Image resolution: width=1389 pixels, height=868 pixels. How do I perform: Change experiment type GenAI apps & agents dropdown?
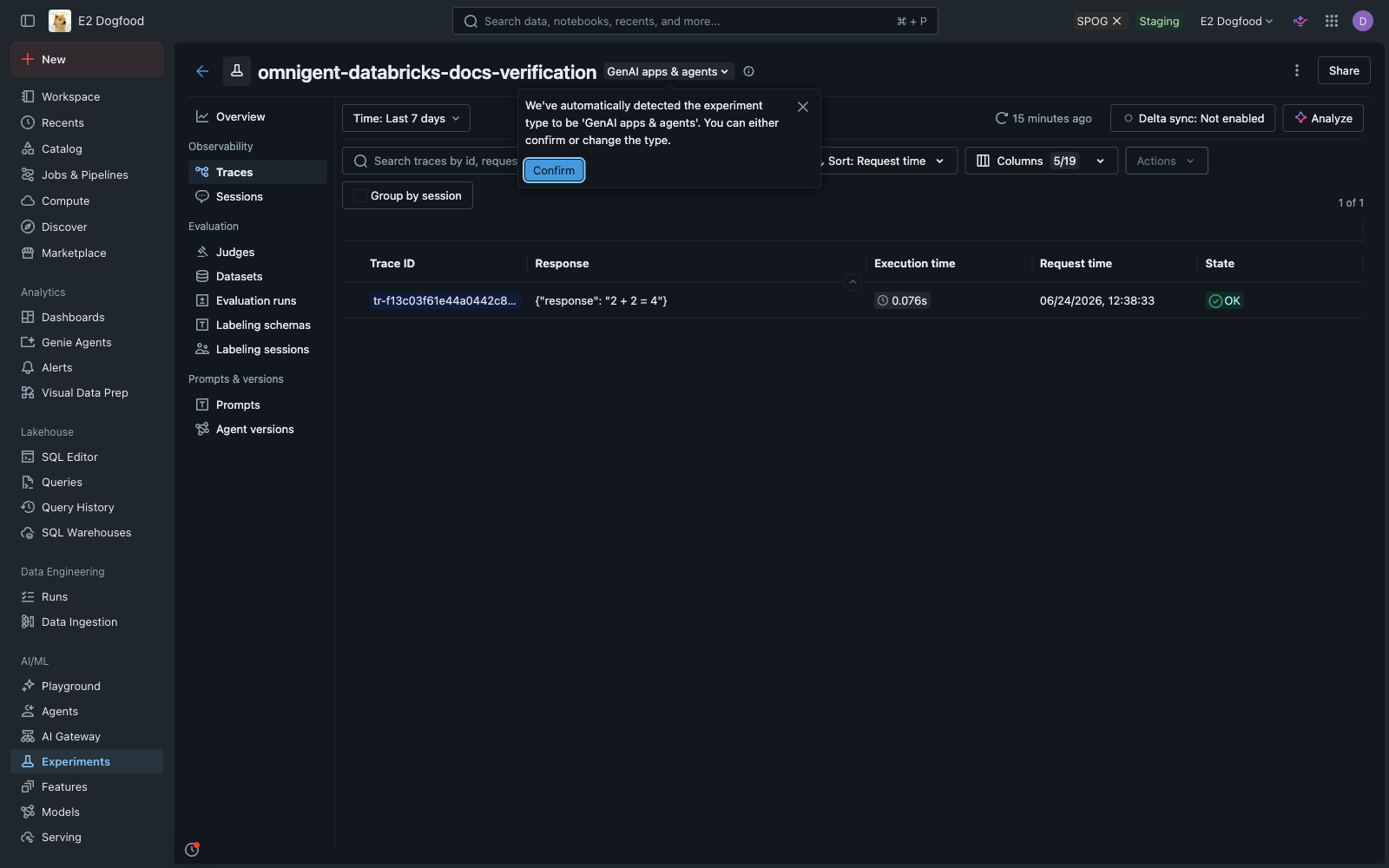coord(668,71)
